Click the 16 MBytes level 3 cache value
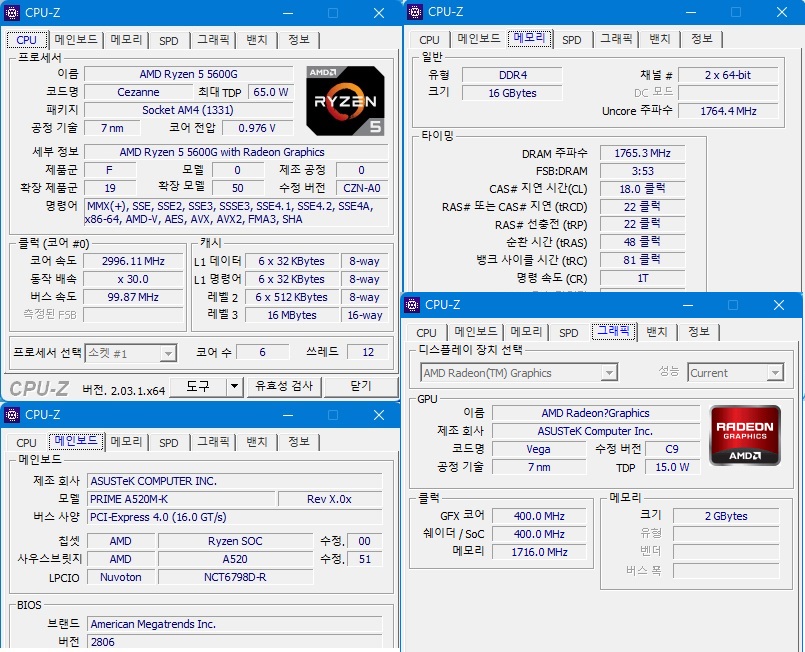805x652 pixels. pyautogui.click(x=292, y=315)
